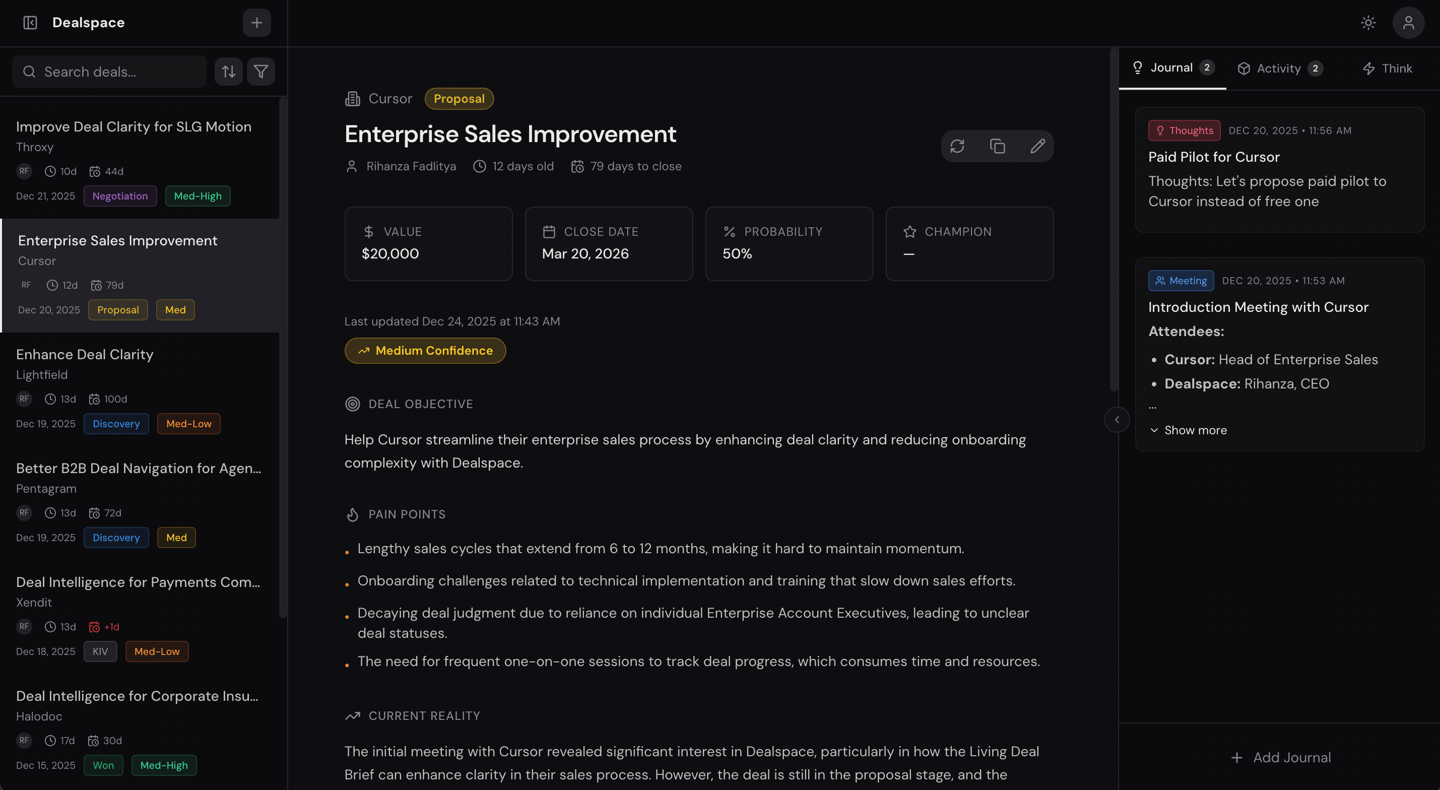Select the Journal tab

(x=1172, y=68)
